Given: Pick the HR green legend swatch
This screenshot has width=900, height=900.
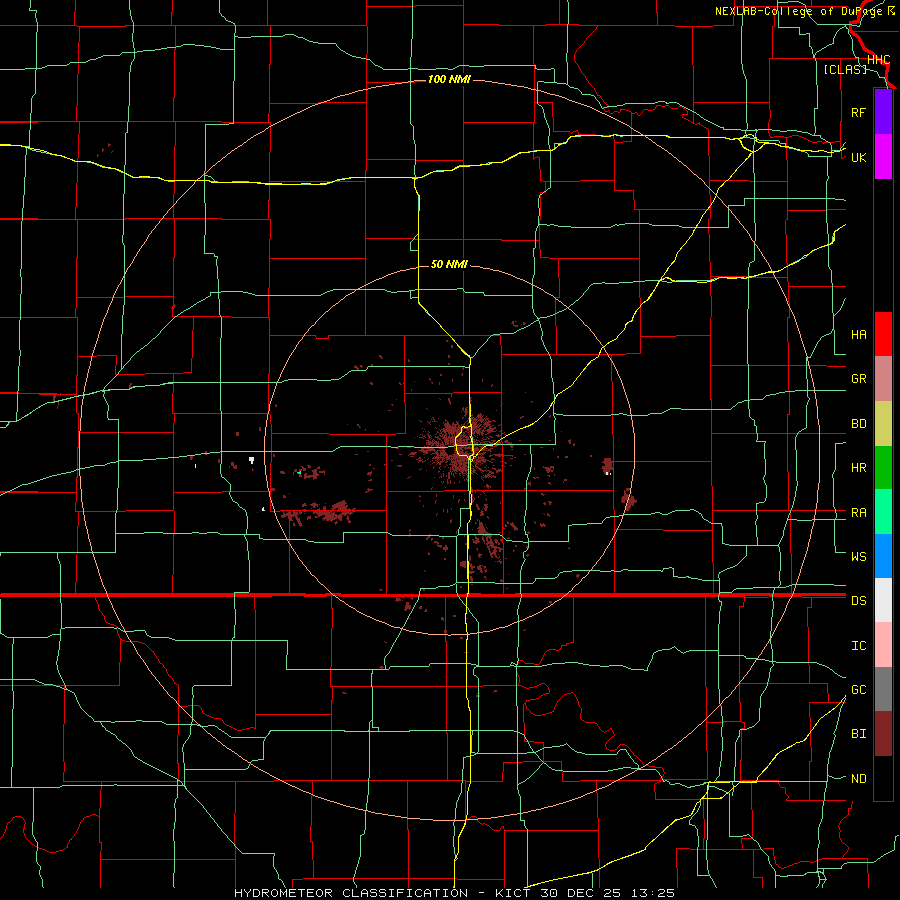Looking at the screenshot, I should pyautogui.click(x=883, y=468).
